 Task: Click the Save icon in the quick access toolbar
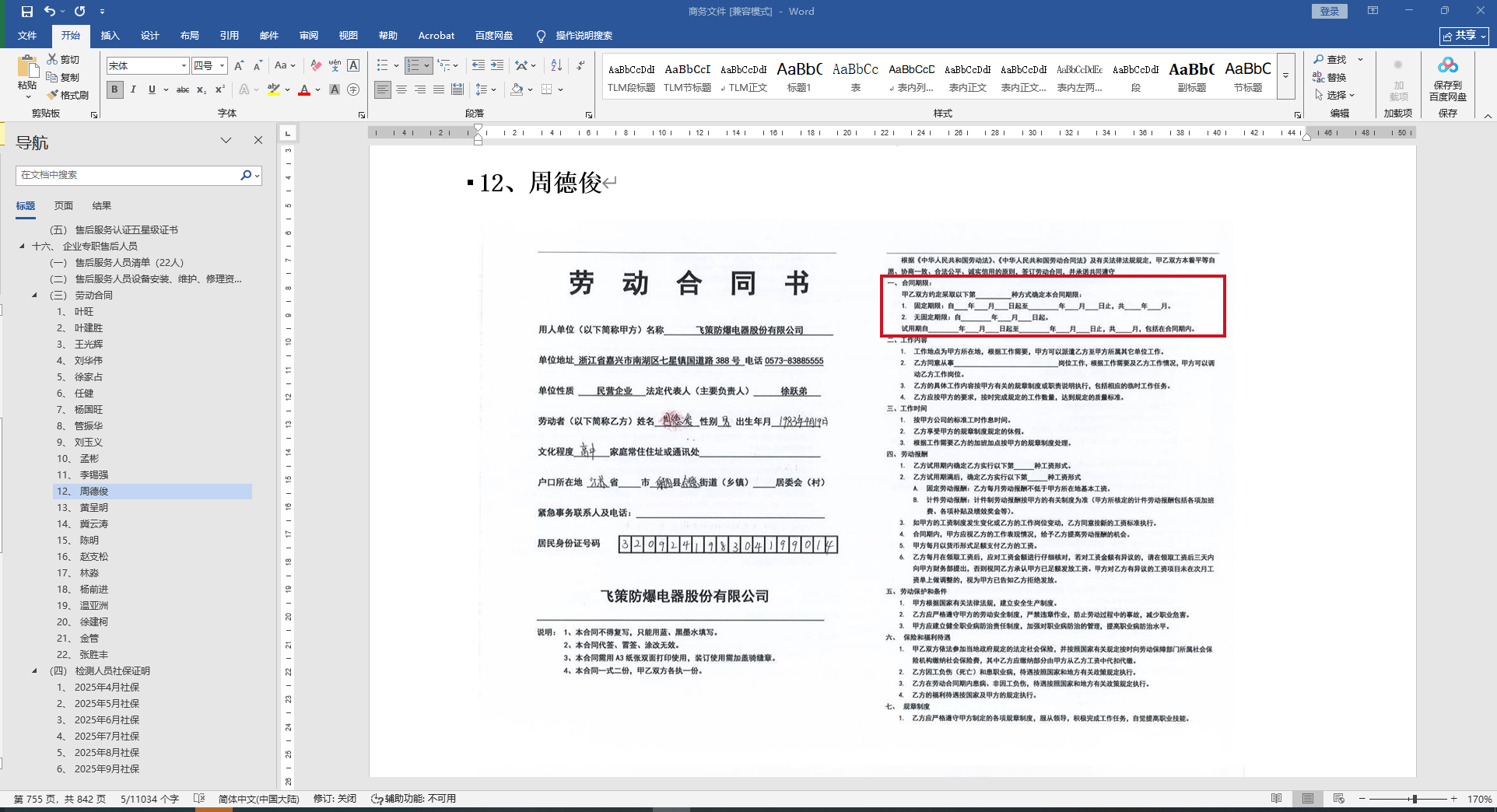tap(27, 12)
